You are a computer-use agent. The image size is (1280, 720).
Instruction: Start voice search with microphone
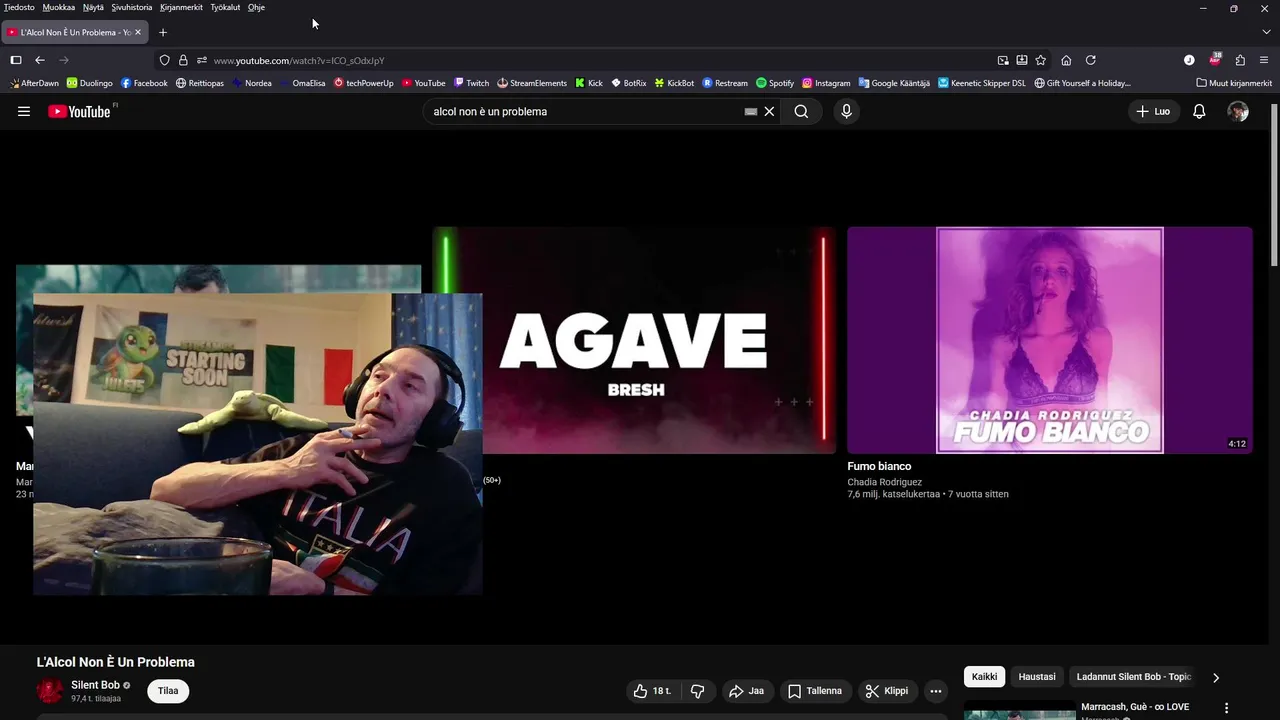(846, 112)
